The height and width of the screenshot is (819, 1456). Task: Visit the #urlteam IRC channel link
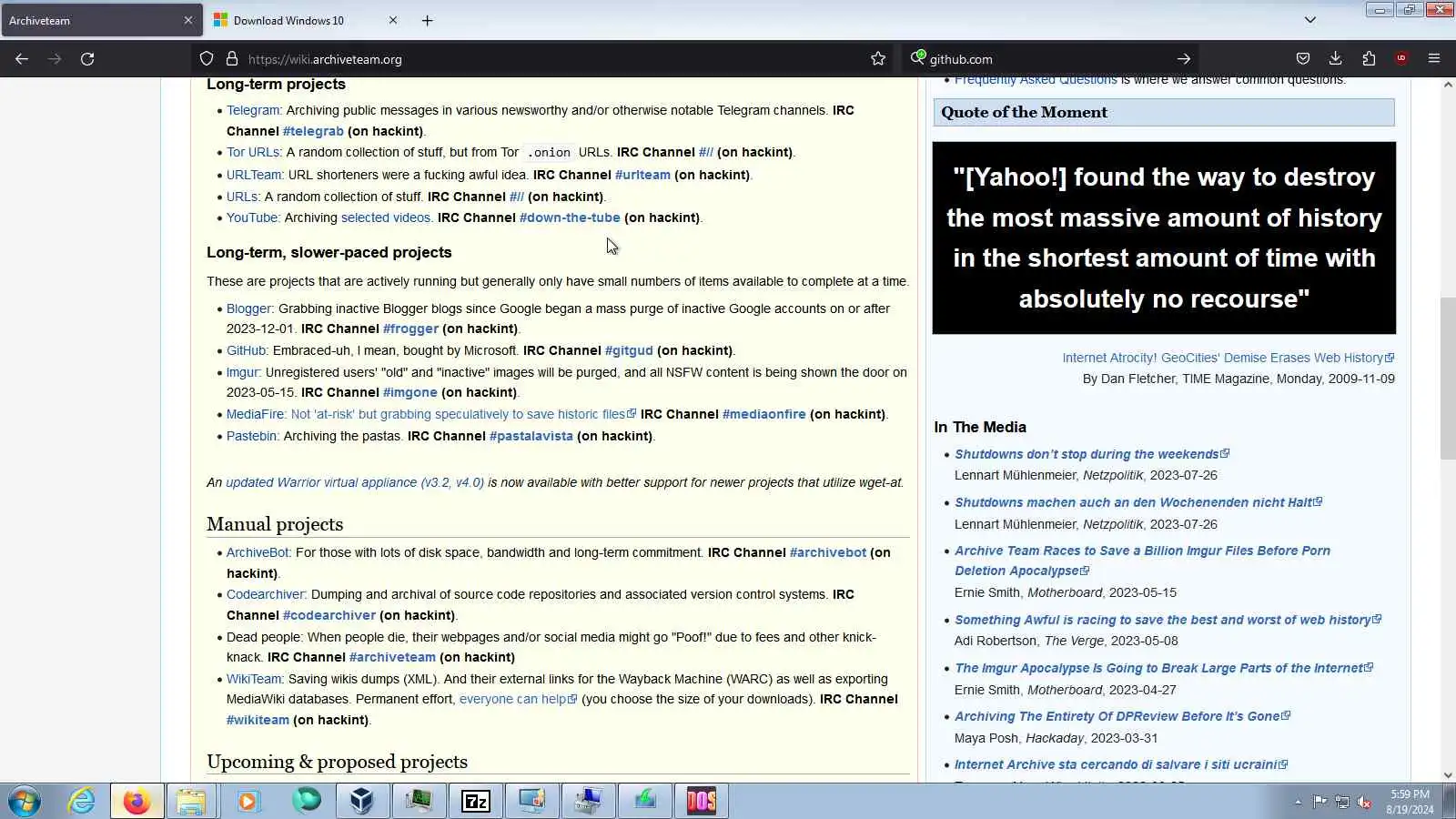tap(642, 175)
